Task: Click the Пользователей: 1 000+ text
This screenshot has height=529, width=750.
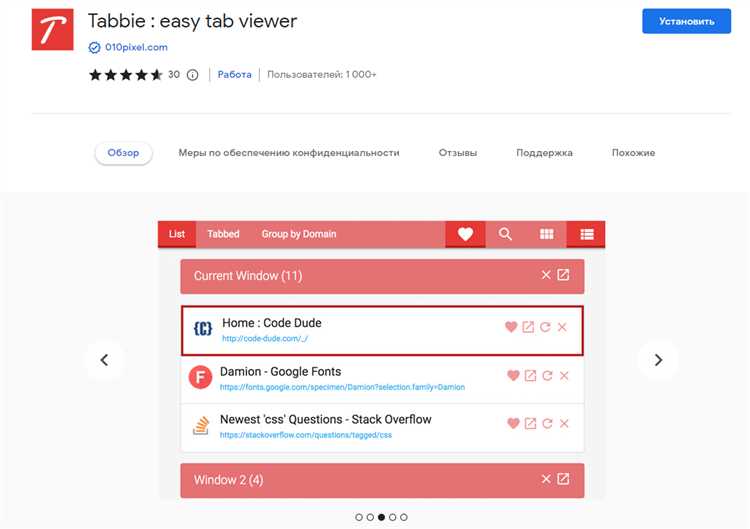Action: pyautogui.click(x=321, y=75)
